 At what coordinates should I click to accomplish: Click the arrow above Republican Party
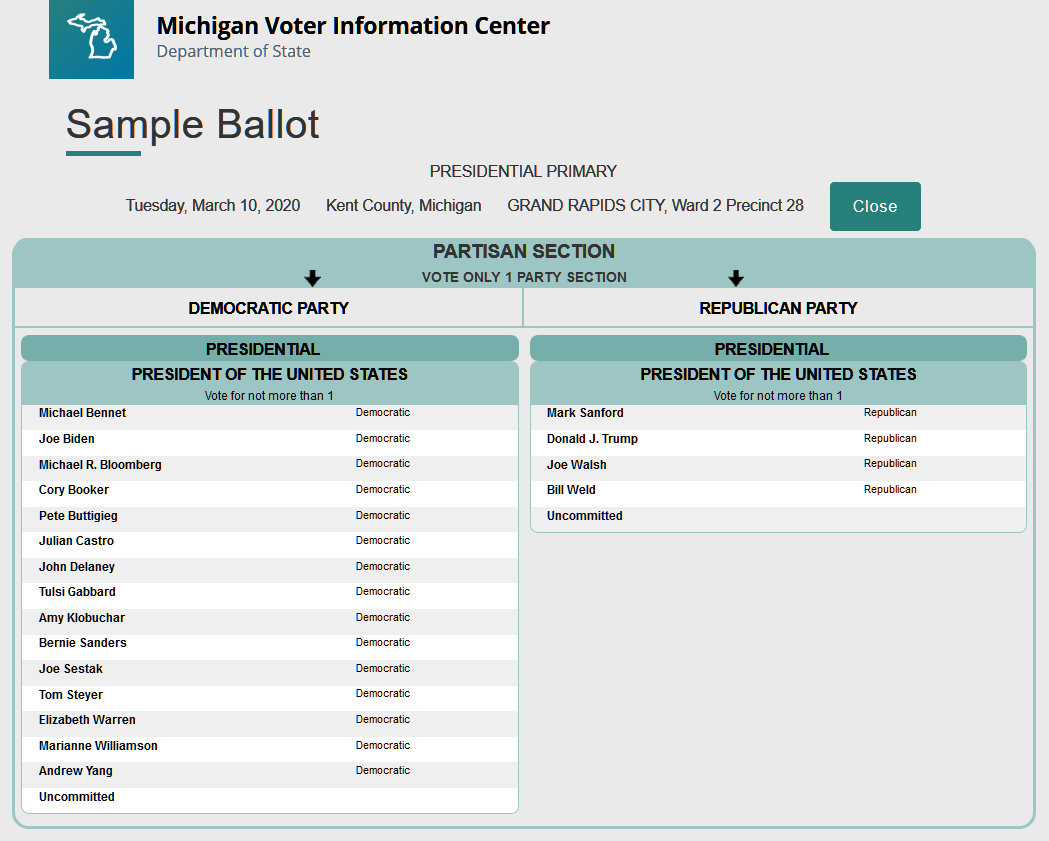pyautogui.click(x=736, y=277)
